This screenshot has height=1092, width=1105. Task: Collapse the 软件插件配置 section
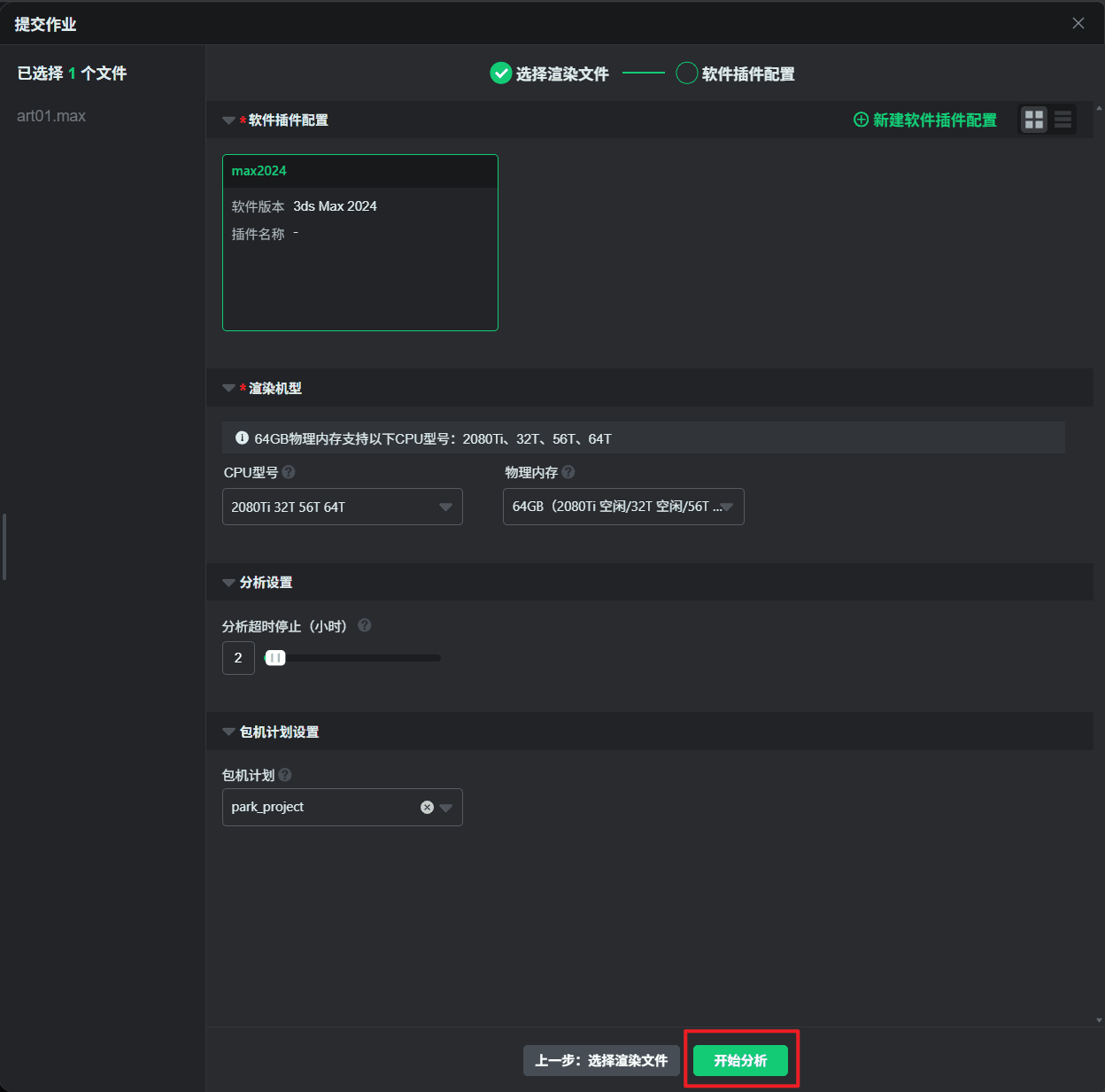click(x=228, y=120)
